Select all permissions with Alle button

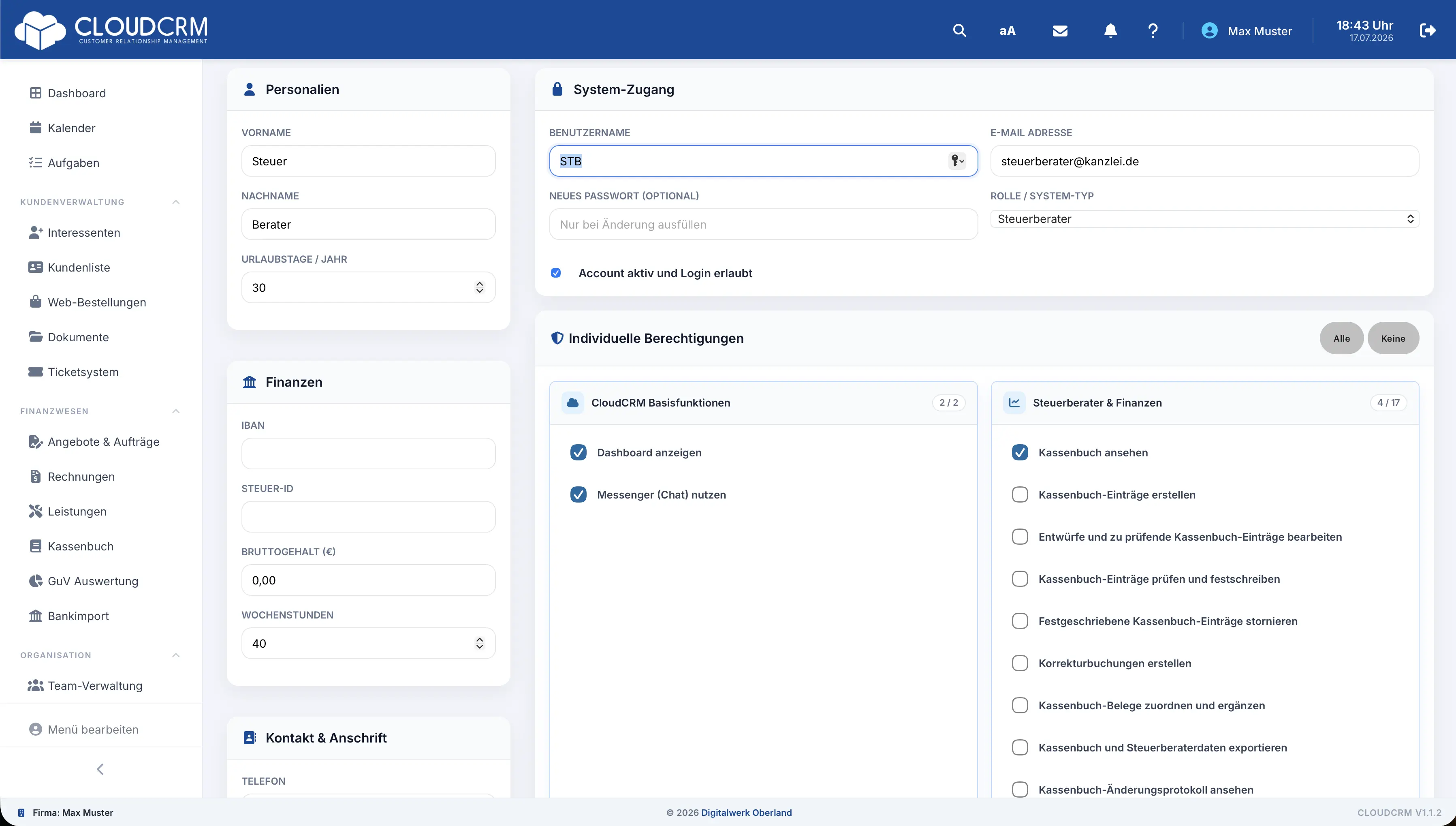click(1341, 338)
